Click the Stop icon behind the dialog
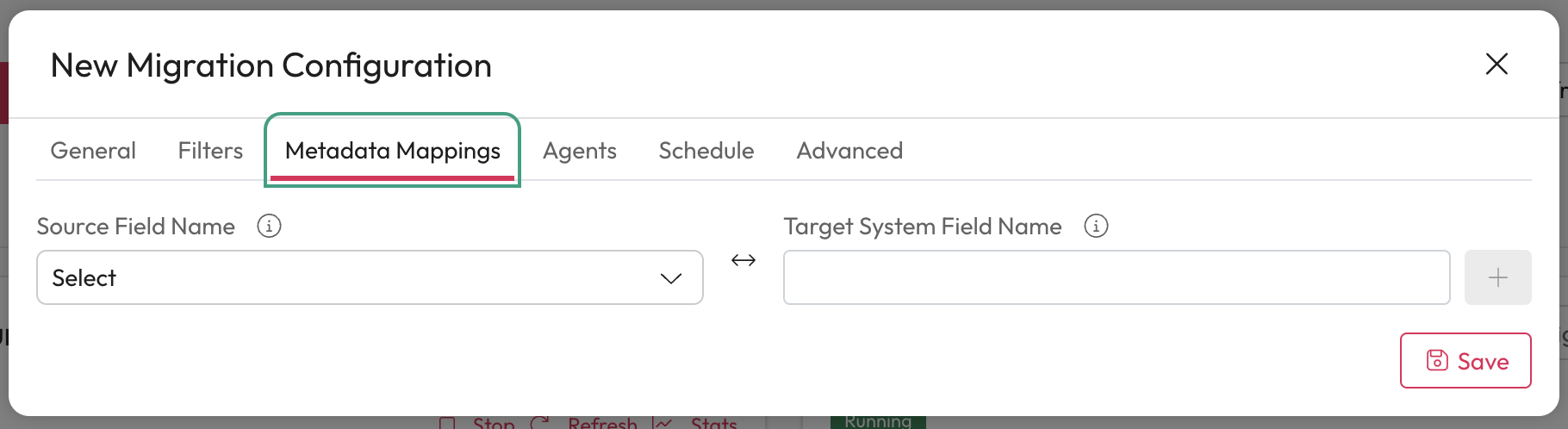 (x=447, y=423)
